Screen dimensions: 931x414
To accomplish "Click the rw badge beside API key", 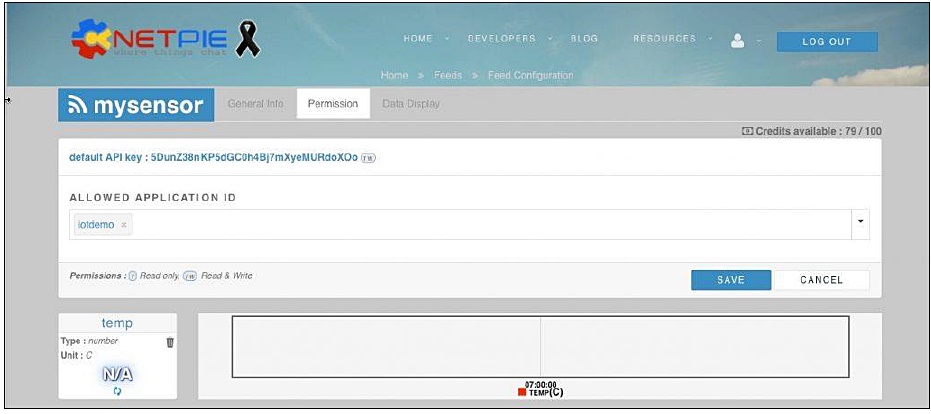I will pos(368,158).
